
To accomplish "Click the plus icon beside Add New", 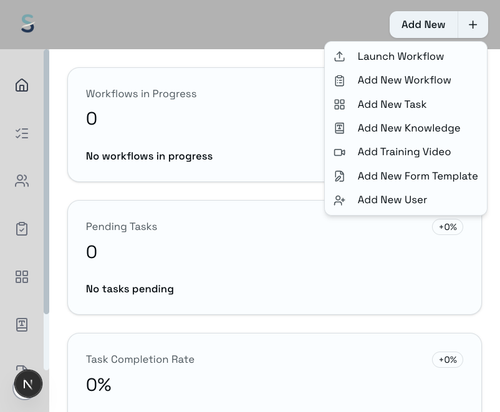I will (x=473, y=24).
